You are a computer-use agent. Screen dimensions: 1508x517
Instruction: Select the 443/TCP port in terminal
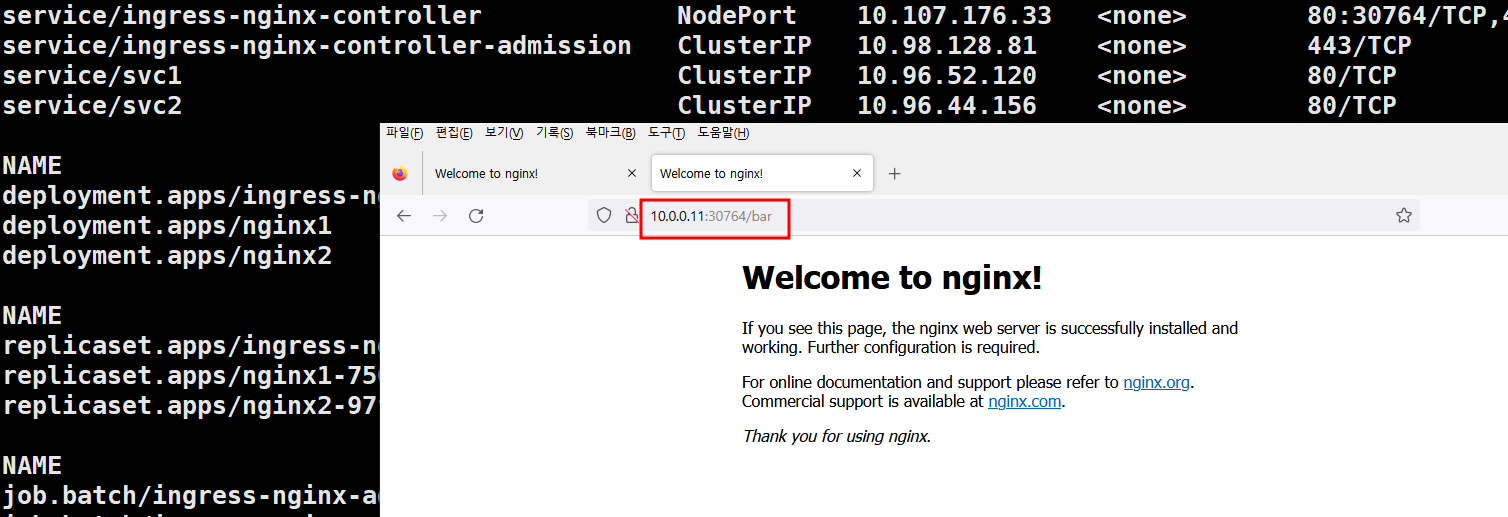(x=1359, y=46)
